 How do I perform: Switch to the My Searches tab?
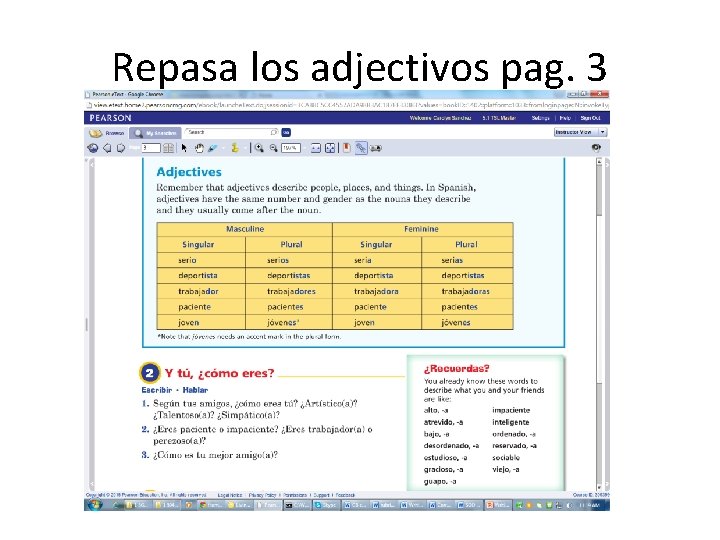point(155,133)
